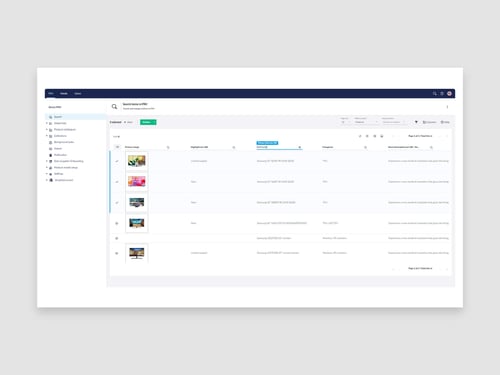Open the vertical three-dot page menu
This screenshot has height=375, width=500.
(447, 107)
